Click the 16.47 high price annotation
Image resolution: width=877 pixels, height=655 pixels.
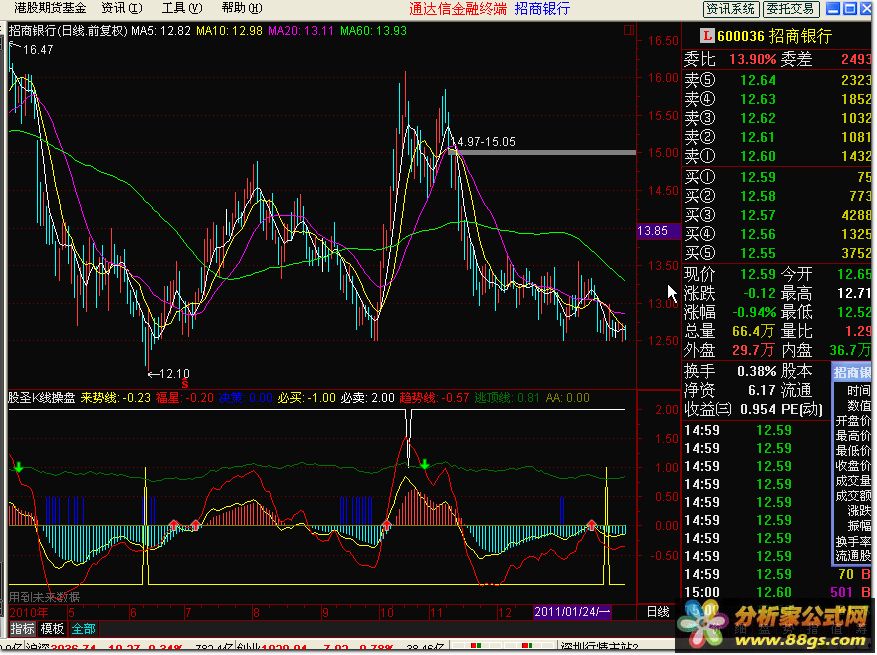(x=38, y=50)
